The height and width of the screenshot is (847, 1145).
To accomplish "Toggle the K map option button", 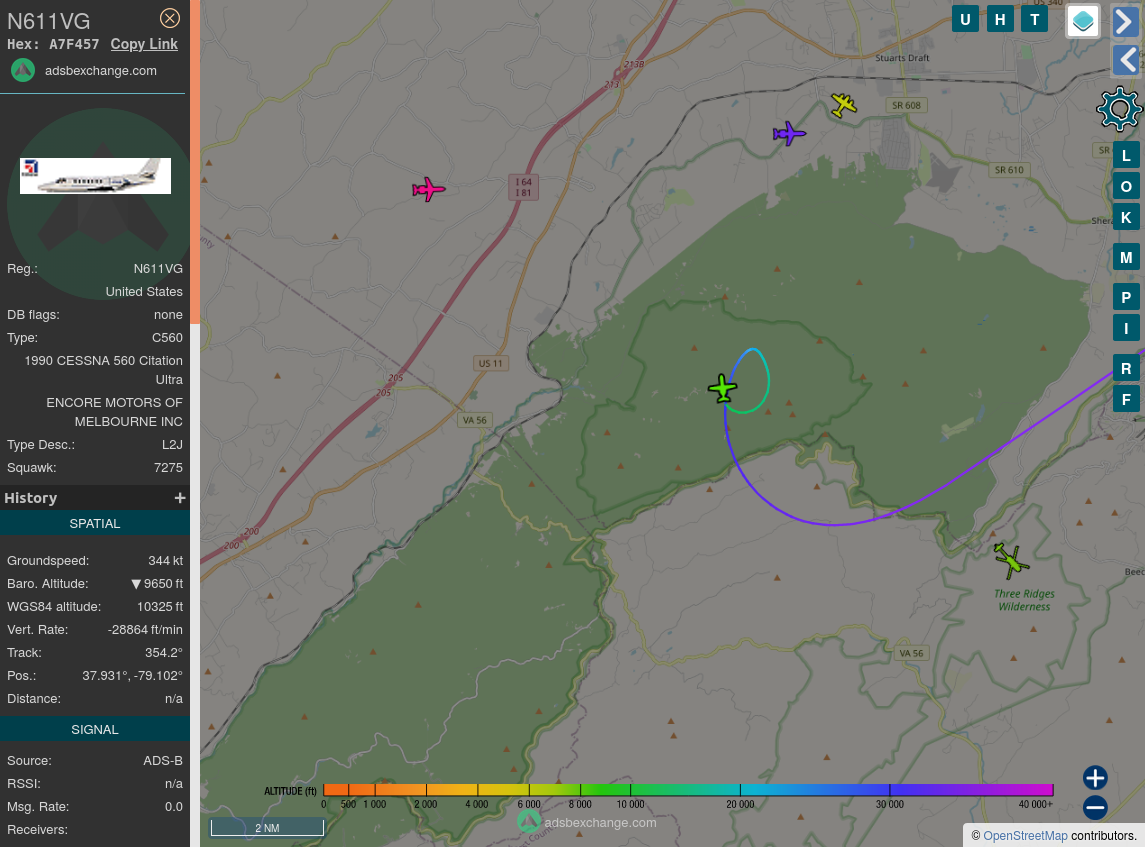I will pyautogui.click(x=1126, y=218).
